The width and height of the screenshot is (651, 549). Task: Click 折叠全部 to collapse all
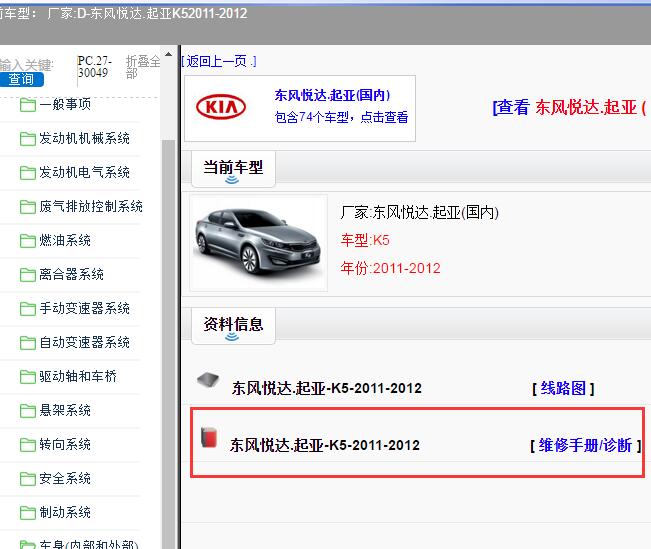click(x=143, y=67)
